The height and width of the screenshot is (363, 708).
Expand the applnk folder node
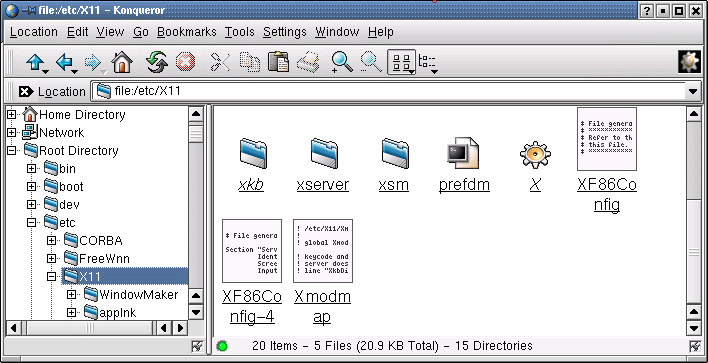pos(71,312)
